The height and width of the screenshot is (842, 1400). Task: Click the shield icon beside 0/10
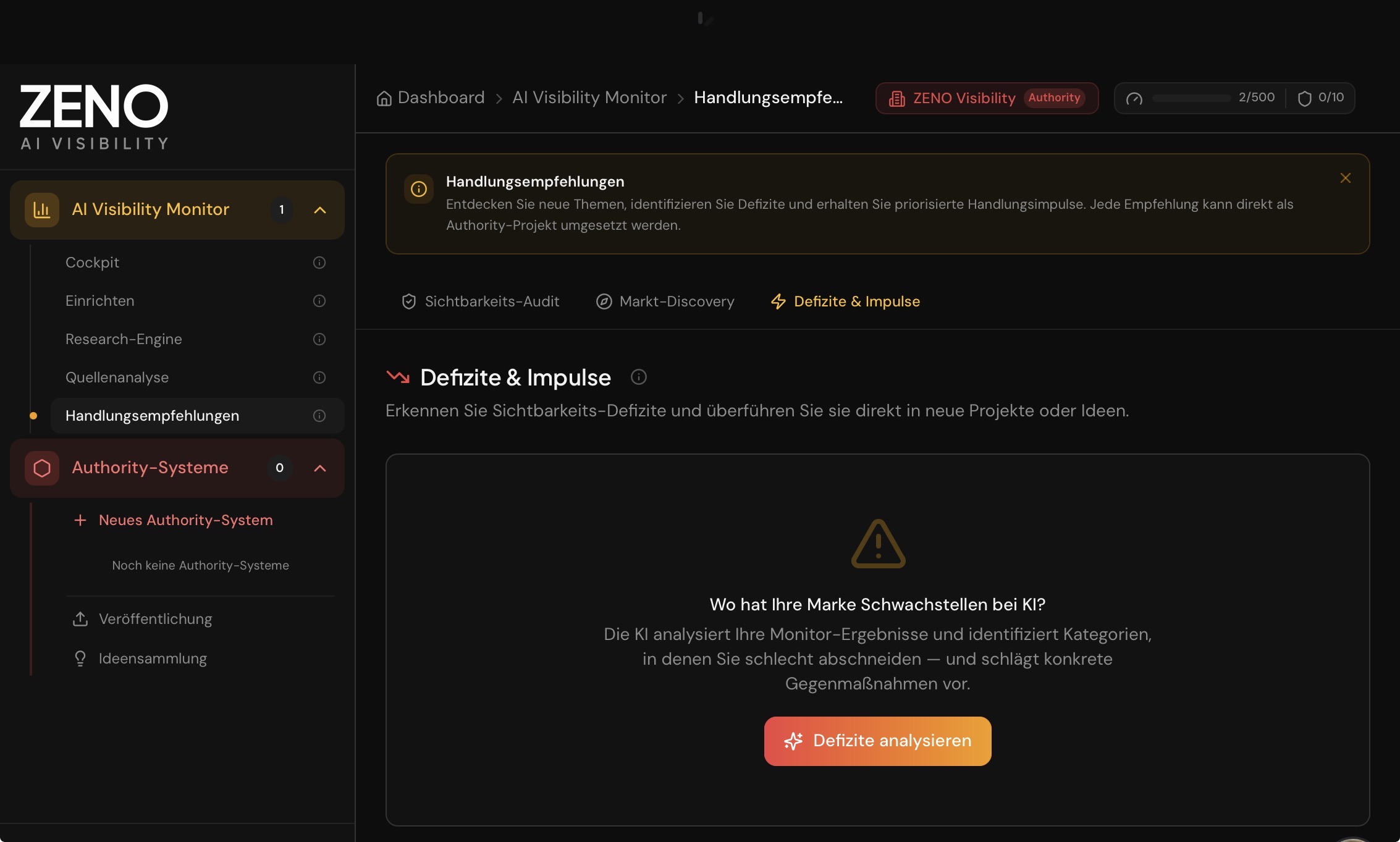(x=1304, y=98)
